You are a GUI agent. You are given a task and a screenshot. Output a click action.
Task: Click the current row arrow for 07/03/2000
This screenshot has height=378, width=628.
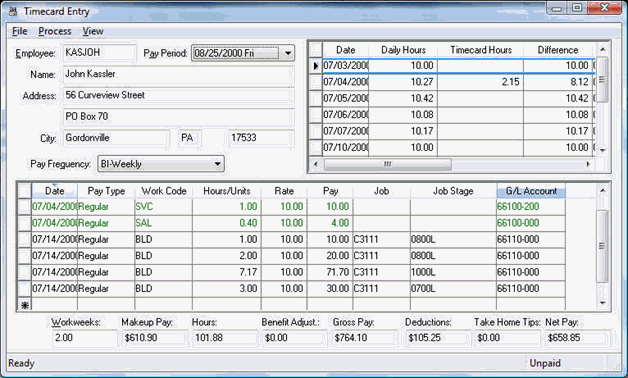pyautogui.click(x=316, y=66)
